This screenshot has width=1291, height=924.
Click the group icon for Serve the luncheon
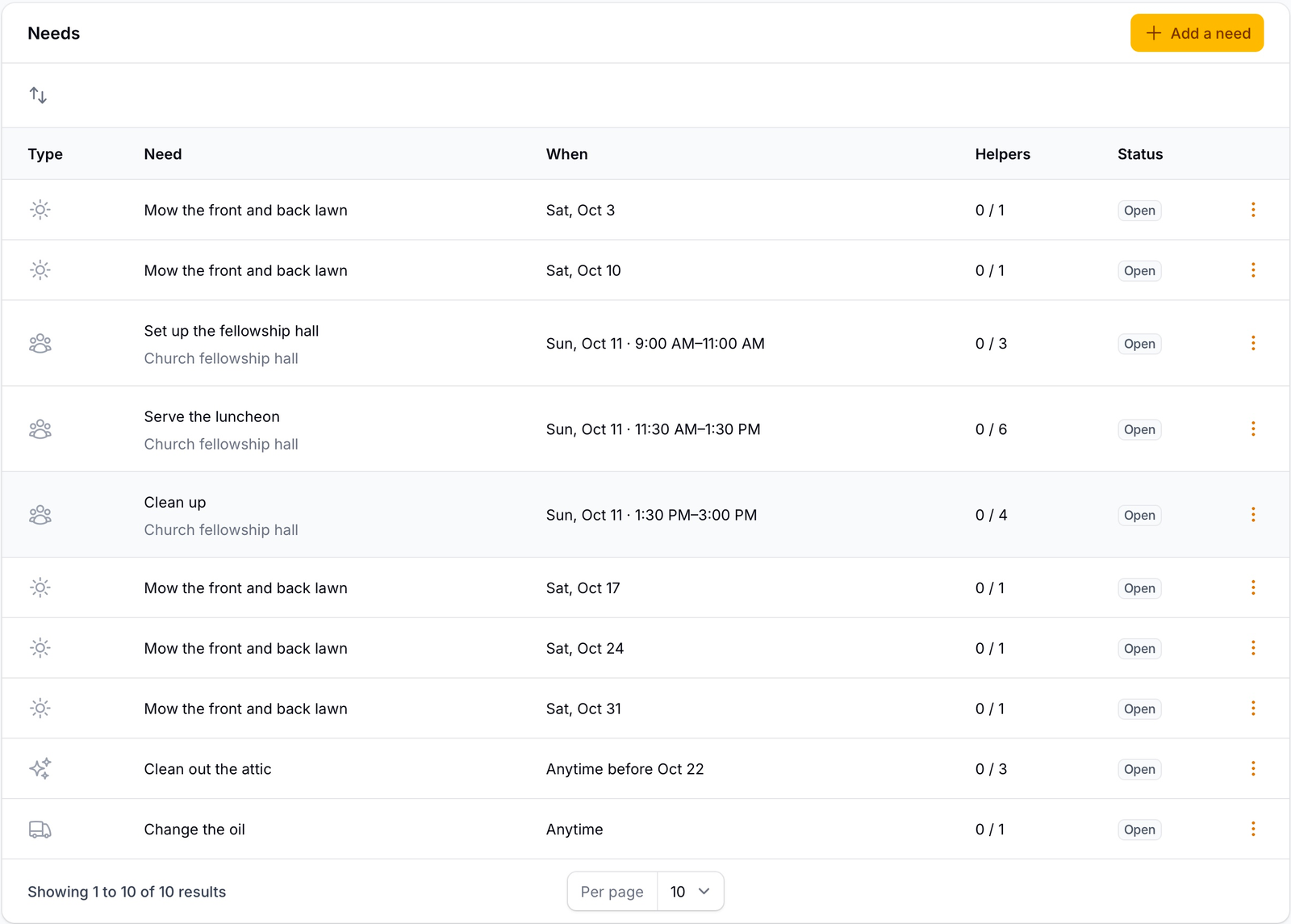(40, 429)
